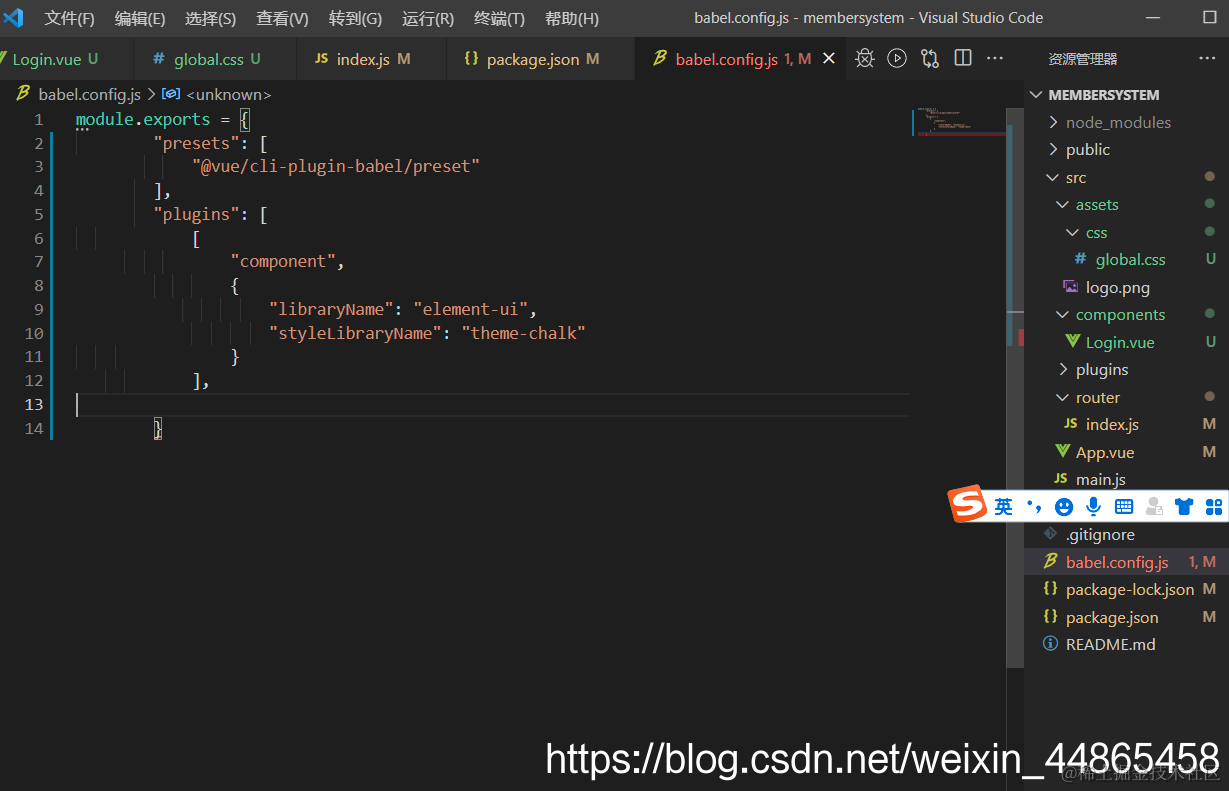Click "element-ui" value in code
Image resolution: width=1229 pixels, height=791 pixels.
(471, 309)
